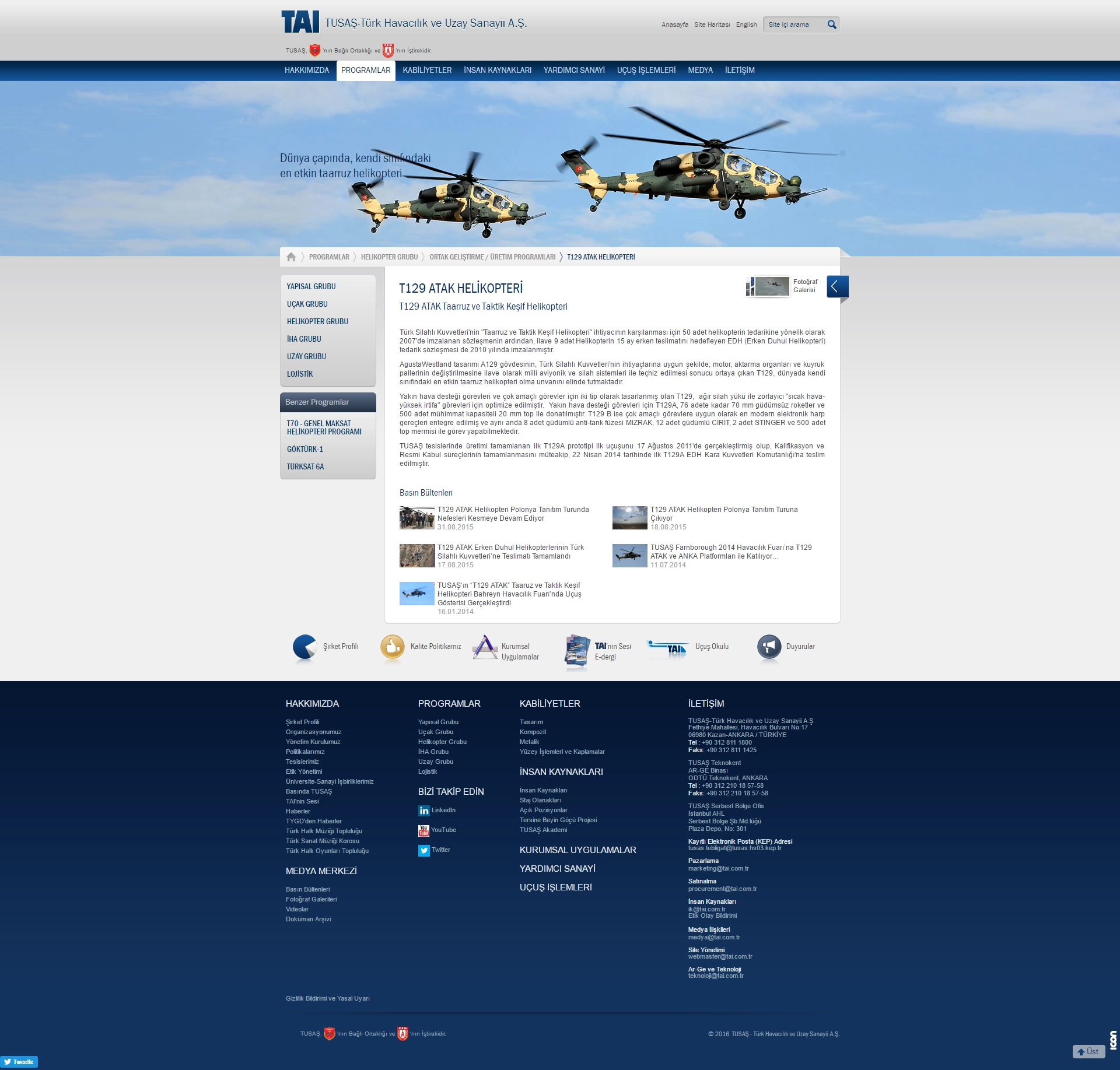Viewport: 1120px width, 1070px height.
Task: Open Şirket Profili pie chart icon
Action: click(x=304, y=648)
